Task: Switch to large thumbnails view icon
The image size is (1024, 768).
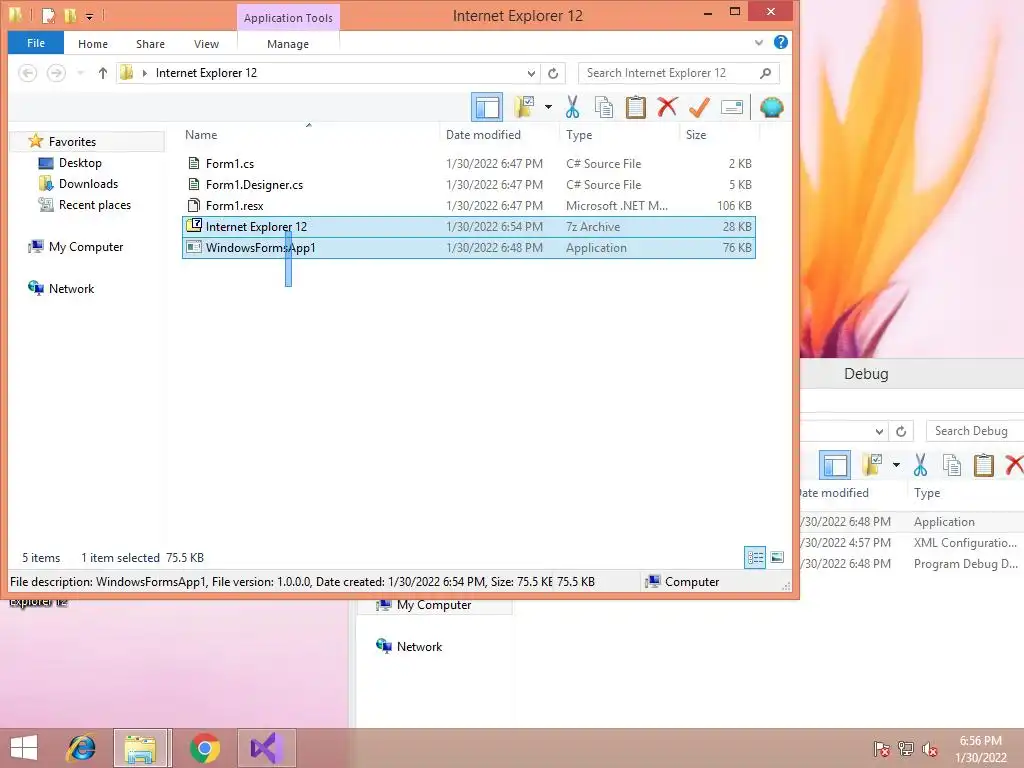Action: point(777,558)
